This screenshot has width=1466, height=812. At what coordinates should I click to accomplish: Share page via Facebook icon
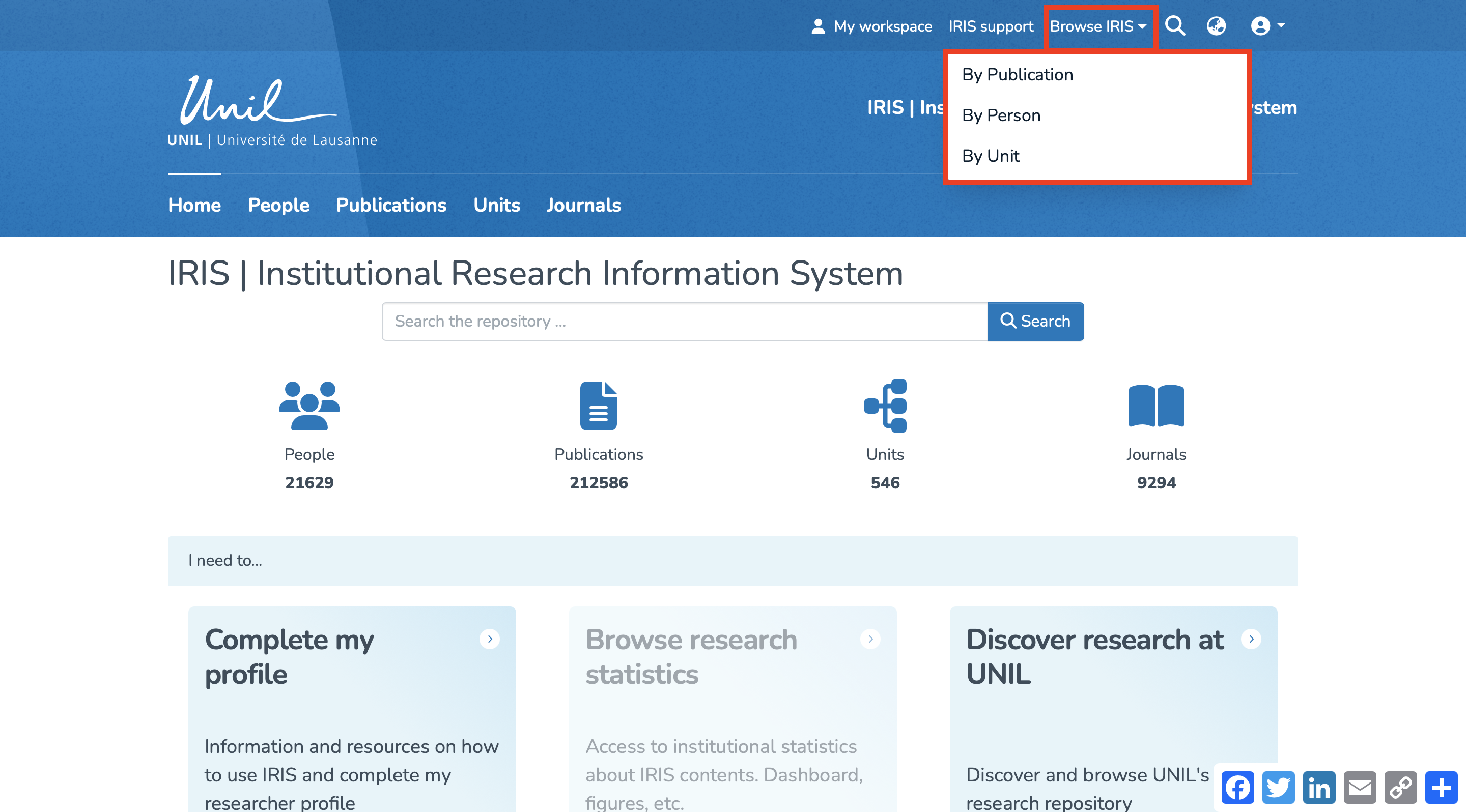1237,788
